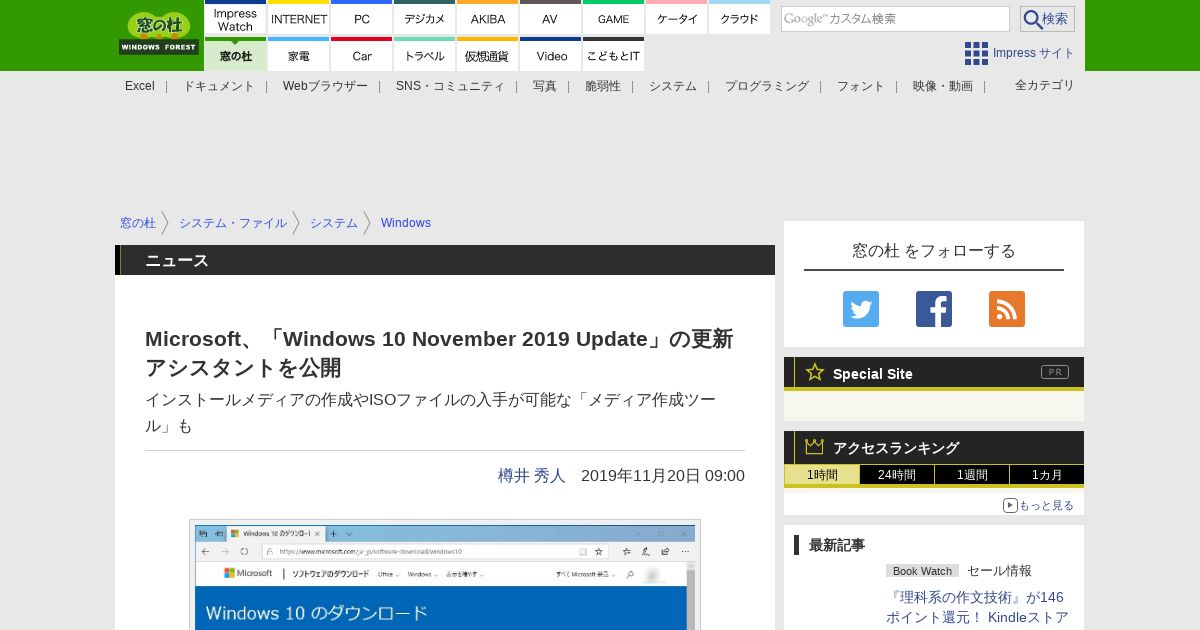Select the 窓の杜 site tab

(235, 55)
